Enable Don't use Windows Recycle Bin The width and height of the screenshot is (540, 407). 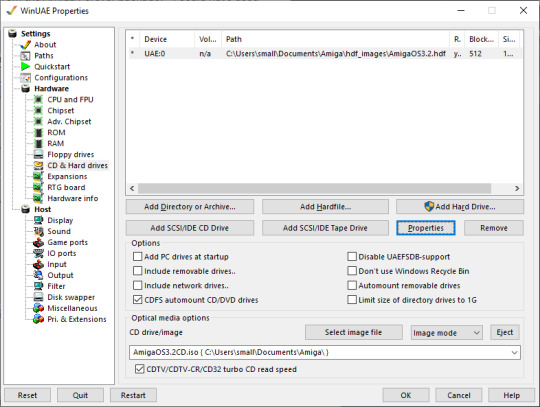[x=352, y=271]
